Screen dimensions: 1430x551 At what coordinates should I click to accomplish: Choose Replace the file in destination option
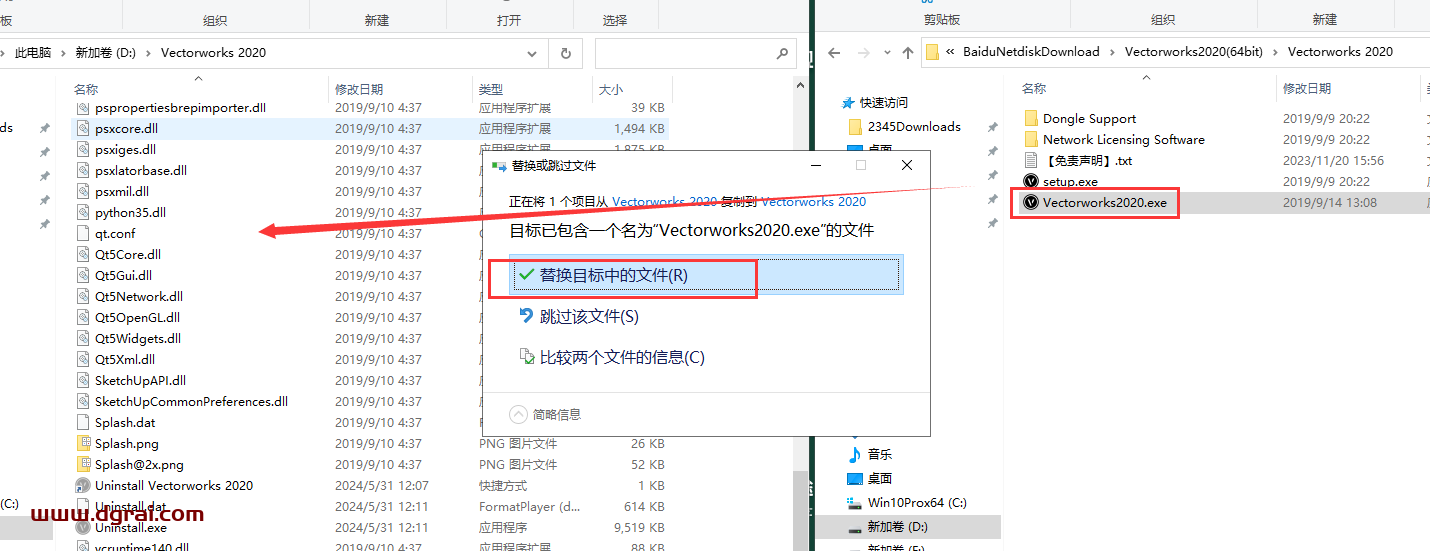click(706, 275)
